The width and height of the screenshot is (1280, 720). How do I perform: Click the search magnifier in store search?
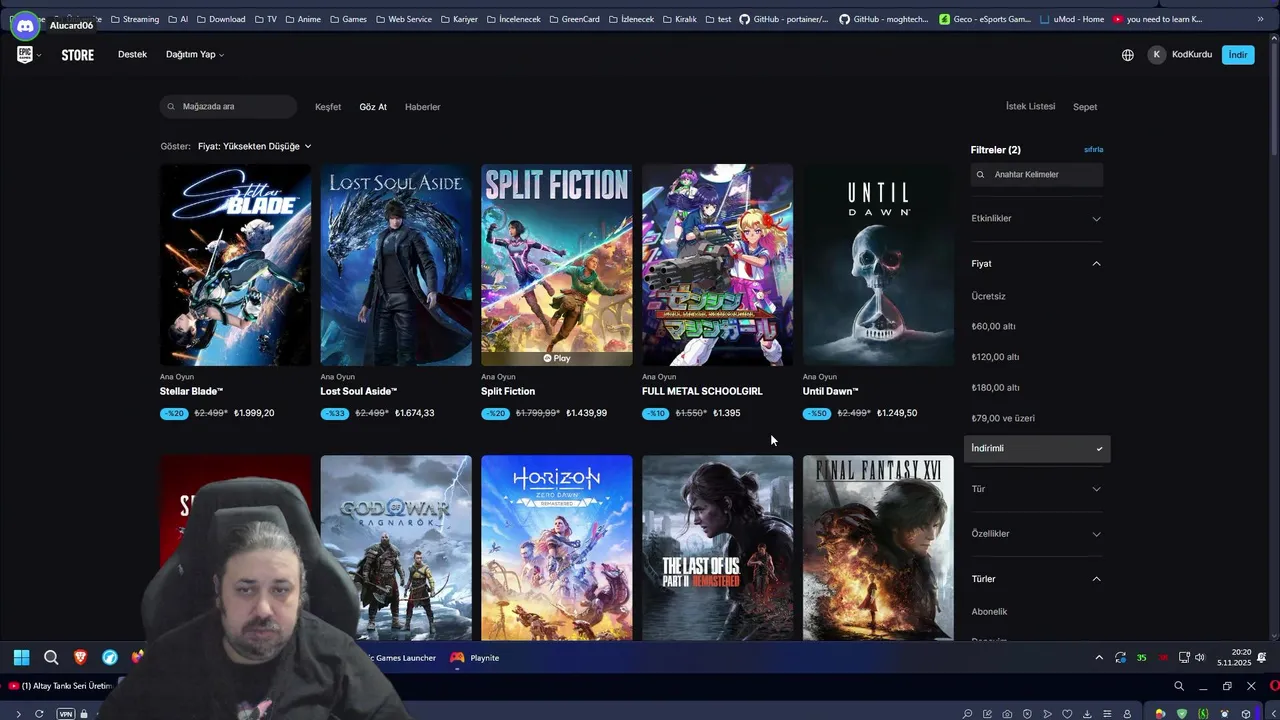[x=171, y=107]
